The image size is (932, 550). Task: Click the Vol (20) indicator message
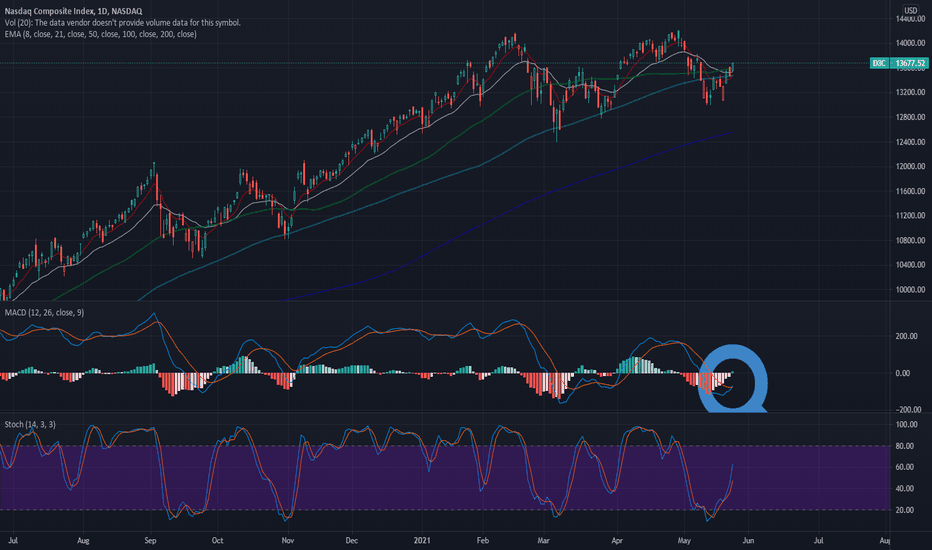coord(123,23)
